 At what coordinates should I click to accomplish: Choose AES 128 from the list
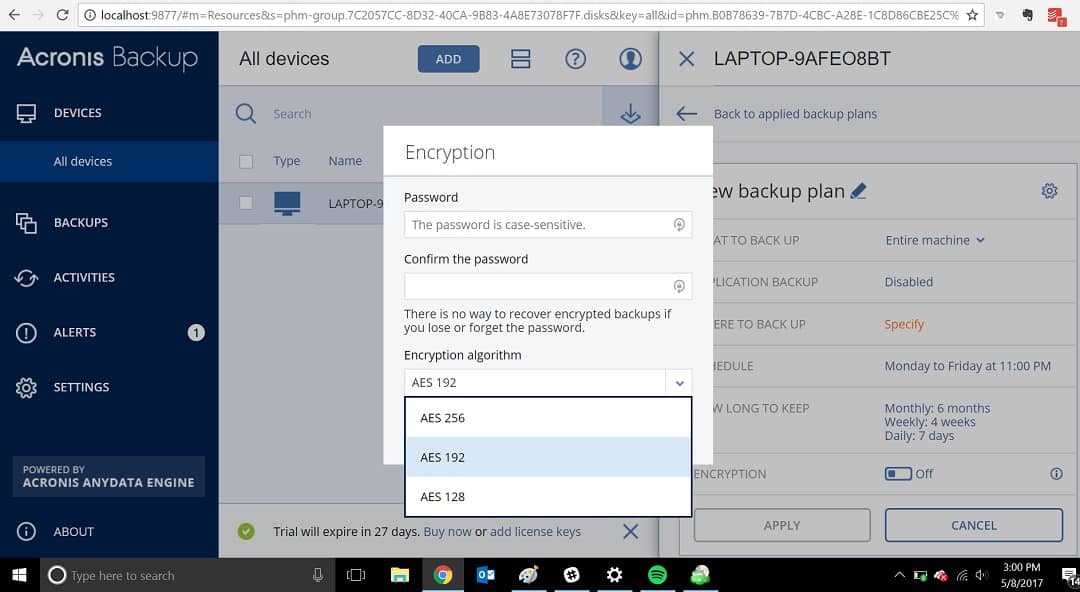[x=548, y=496]
